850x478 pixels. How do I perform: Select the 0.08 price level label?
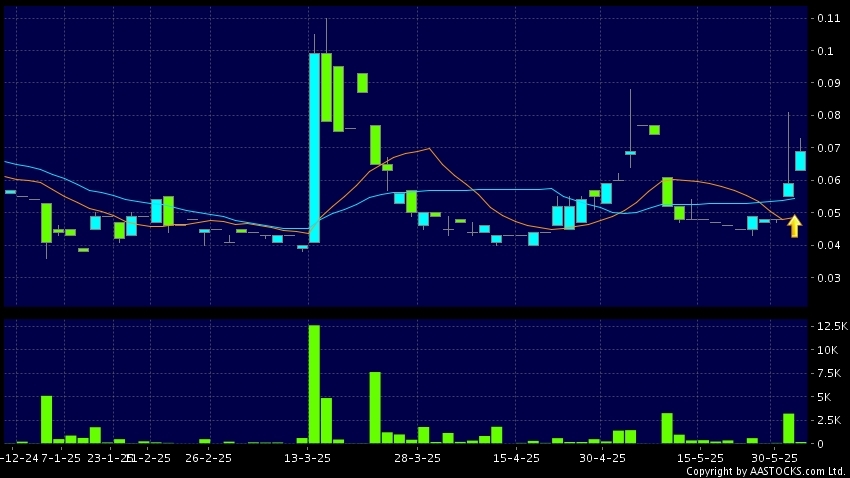pos(828,115)
